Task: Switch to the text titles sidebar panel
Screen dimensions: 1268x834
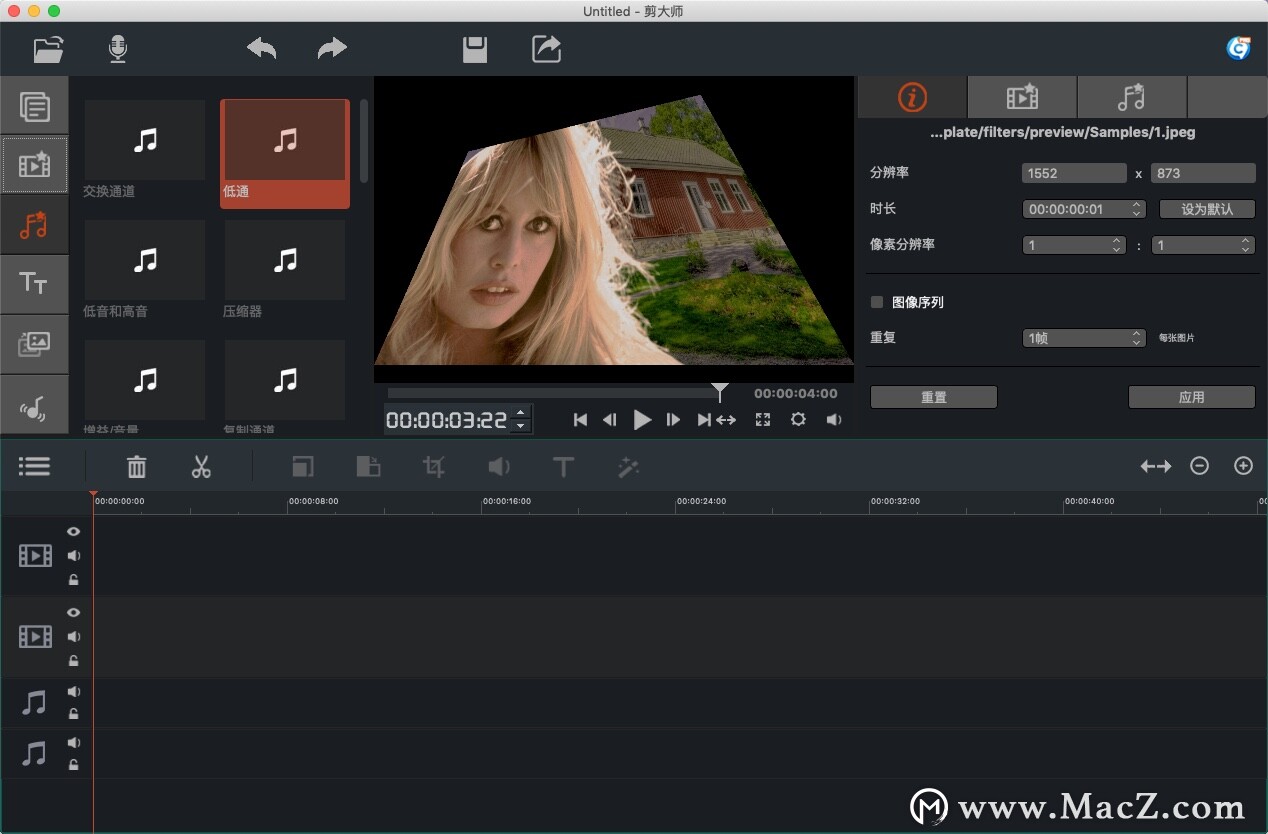Action: pyautogui.click(x=35, y=284)
